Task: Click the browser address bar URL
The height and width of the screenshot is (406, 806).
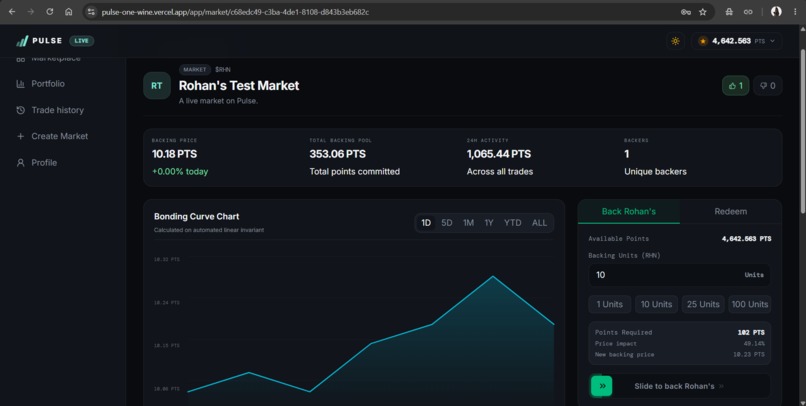Action: tap(235, 12)
